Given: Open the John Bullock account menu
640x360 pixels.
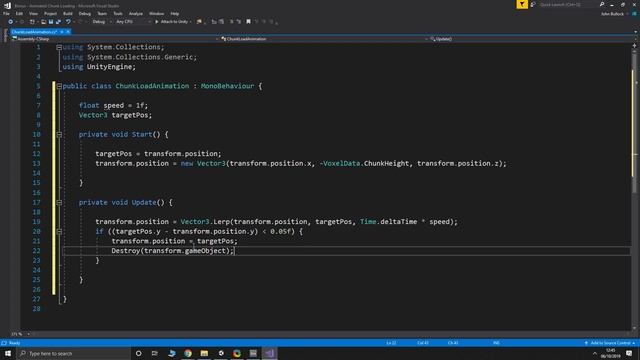Looking at the screenshot, I should [612, 14].
